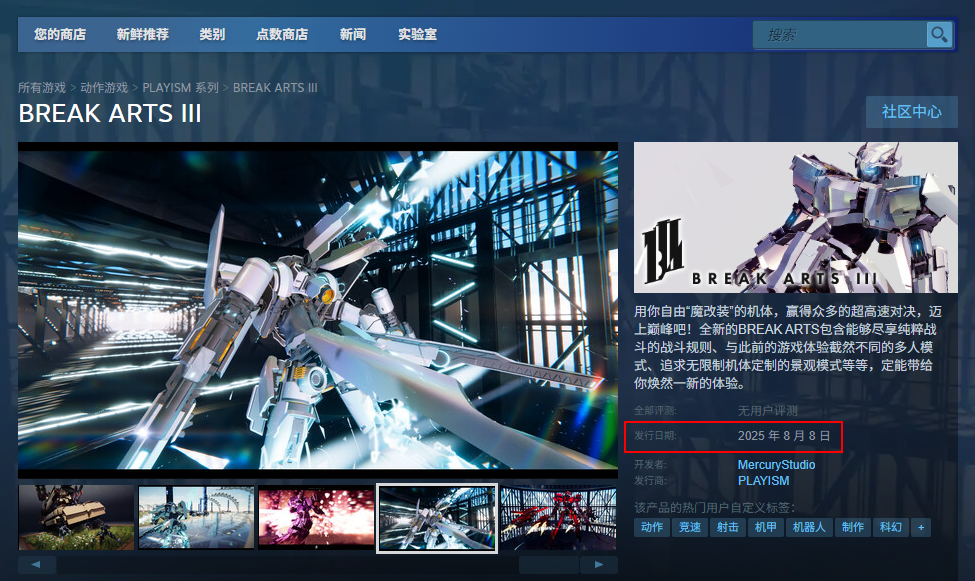The image size is (975, 581).
Task: Select the pink-purple screenshot thumbnail
Action: pyautogui.click(x=317, y=517)
